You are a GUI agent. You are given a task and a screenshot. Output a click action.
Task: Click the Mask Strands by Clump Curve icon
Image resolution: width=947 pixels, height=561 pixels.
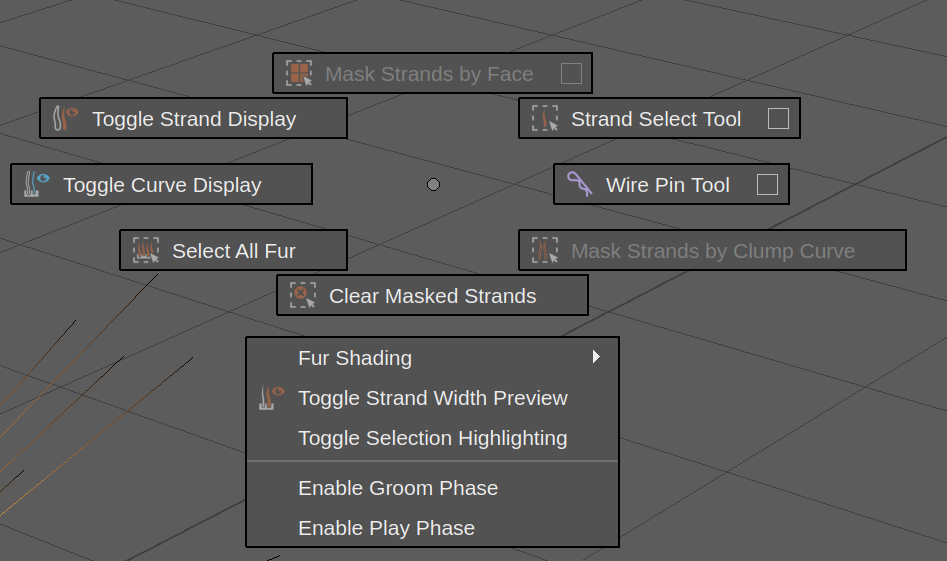pos(545,250)
